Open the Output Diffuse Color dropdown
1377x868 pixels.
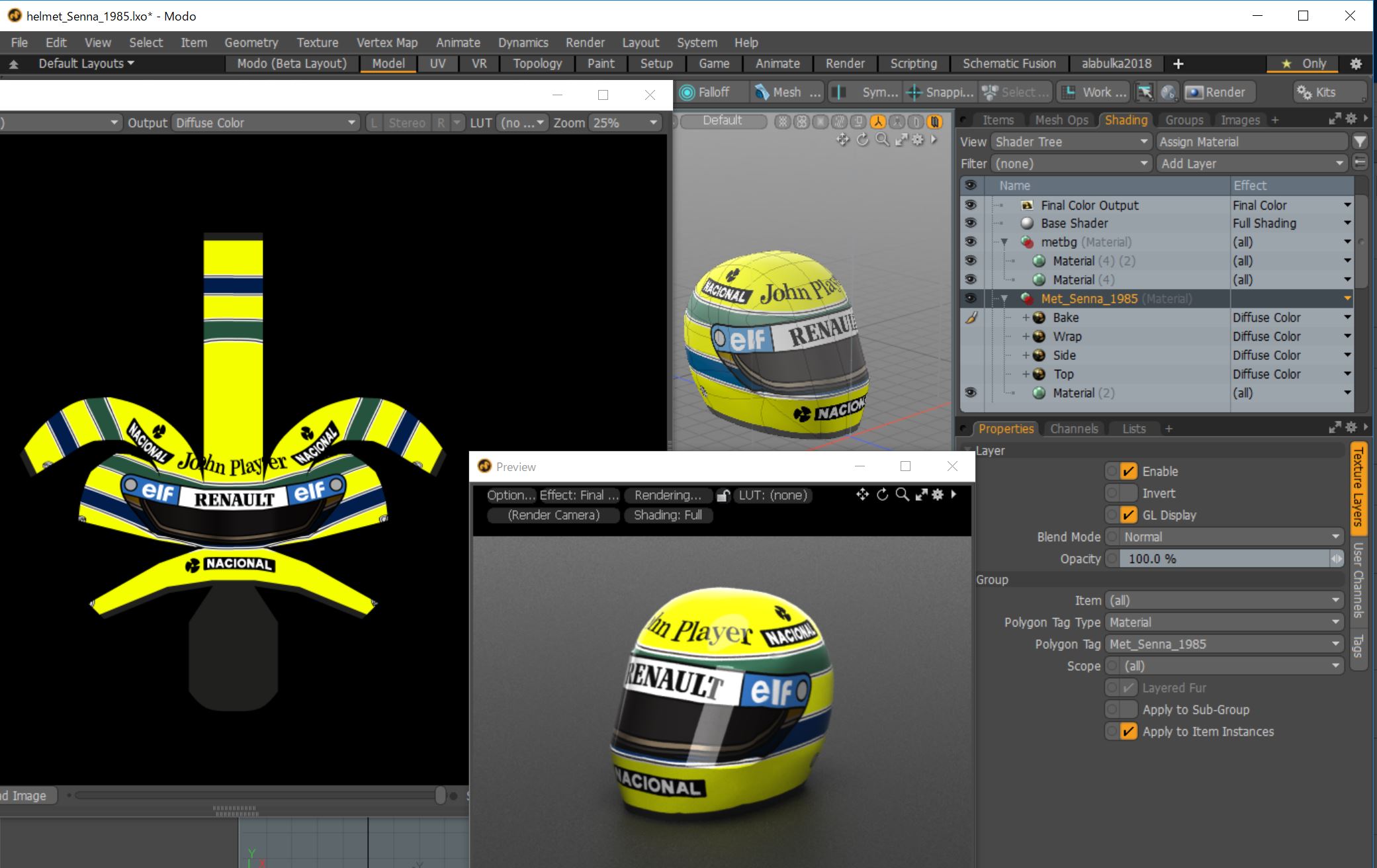click(265, 123)
